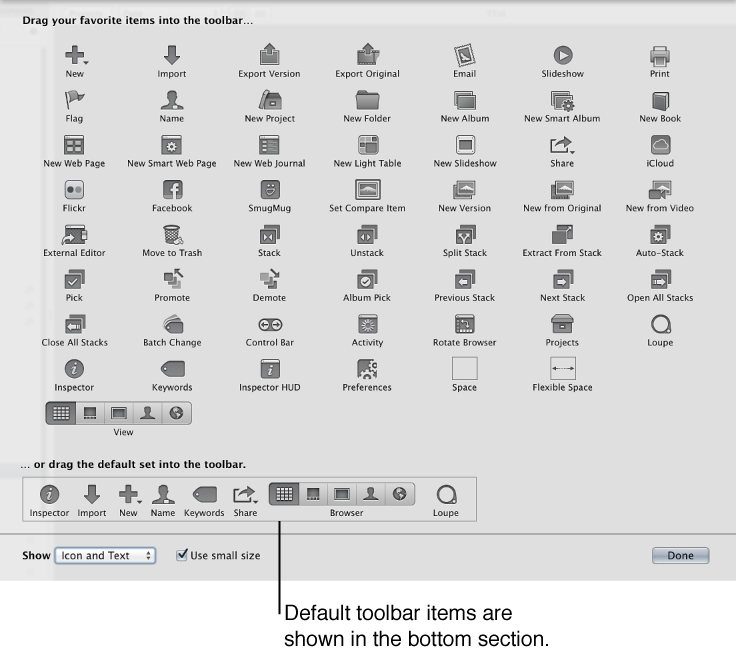The width and height of the screenshot is (736, 658).
Task: Open the Show Icon and Text dropdown
Action: [x=105, y=556]
